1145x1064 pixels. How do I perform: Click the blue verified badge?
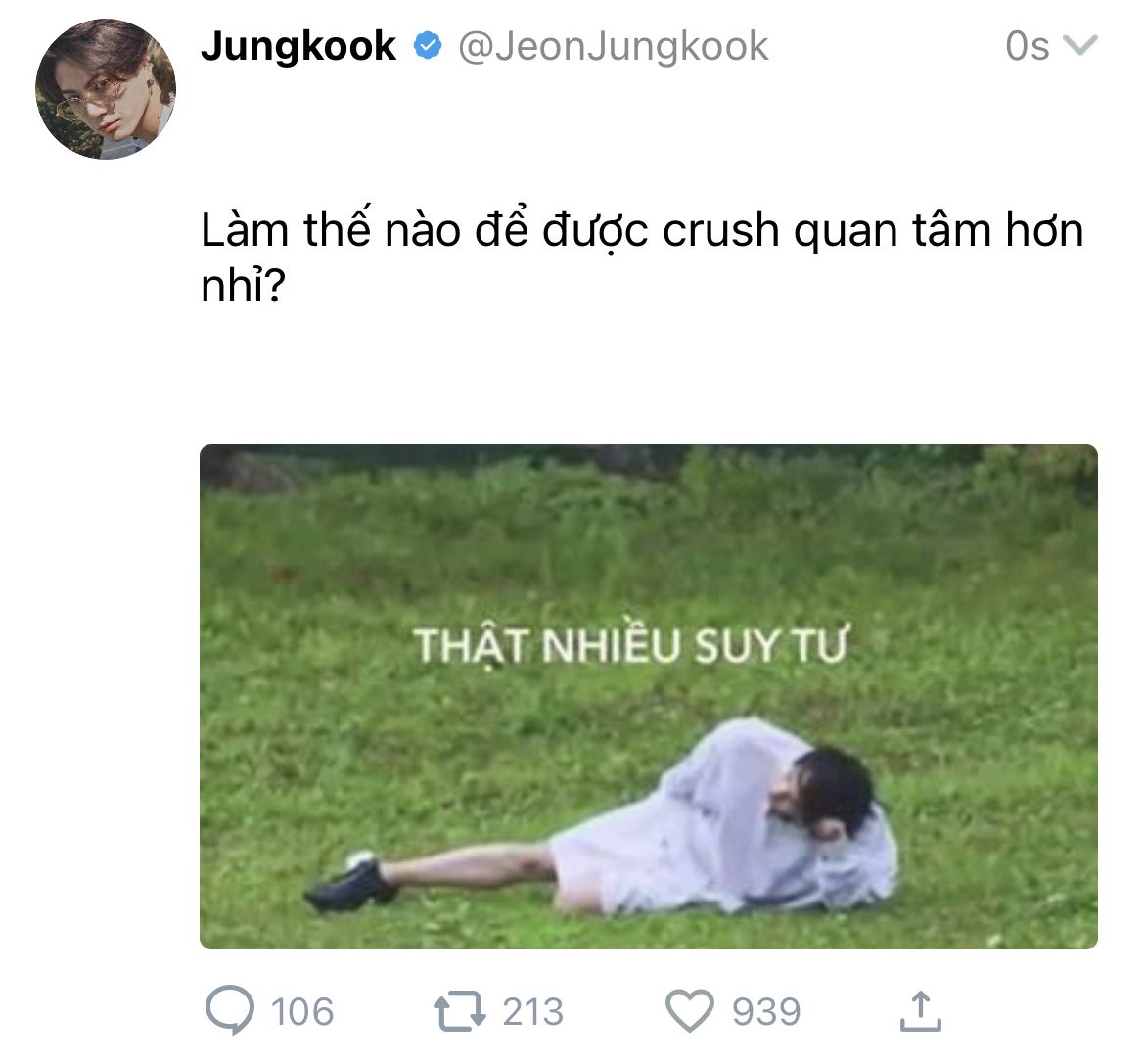coord(428,46)
